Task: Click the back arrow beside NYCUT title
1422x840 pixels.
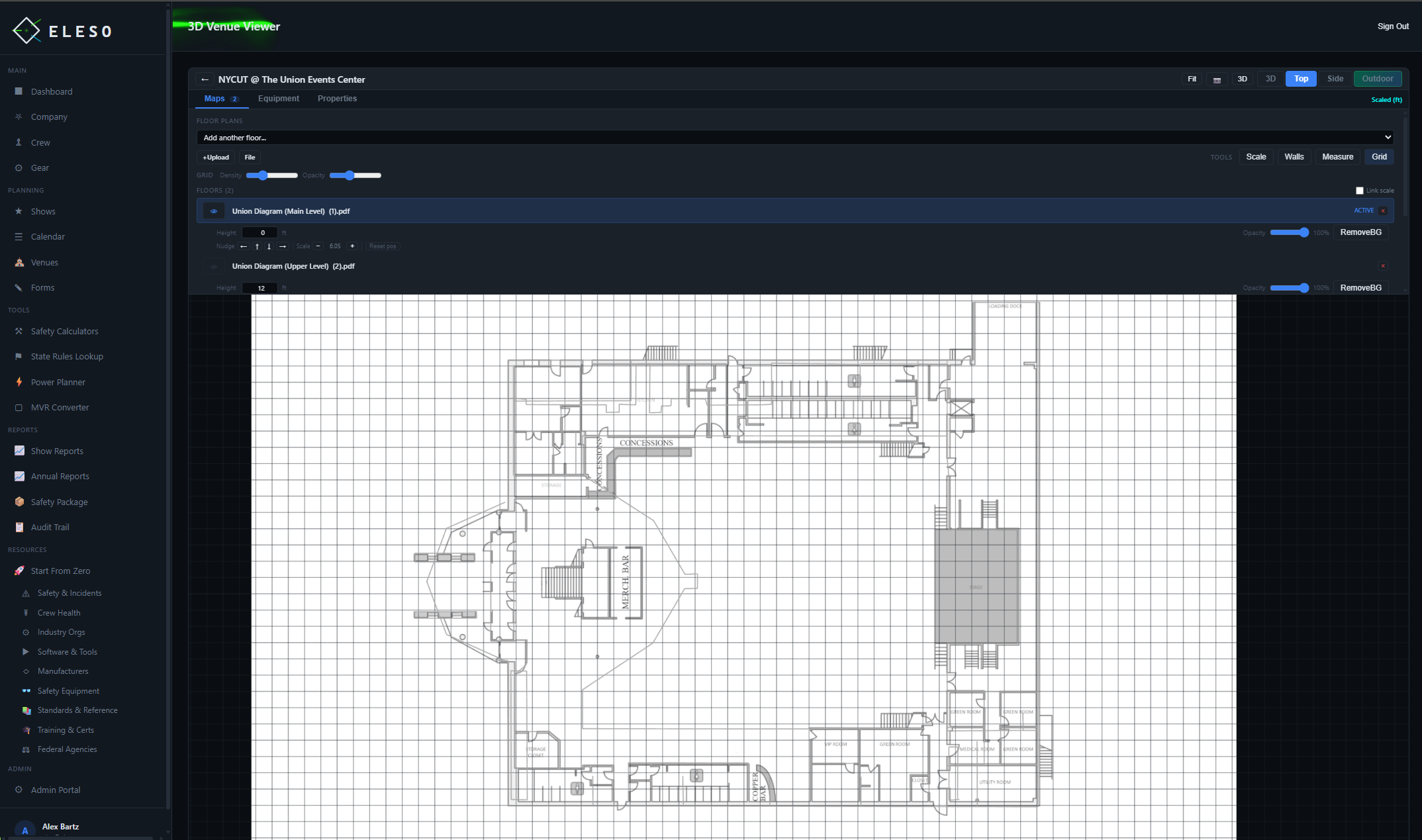Action: (x=205, y=79)
